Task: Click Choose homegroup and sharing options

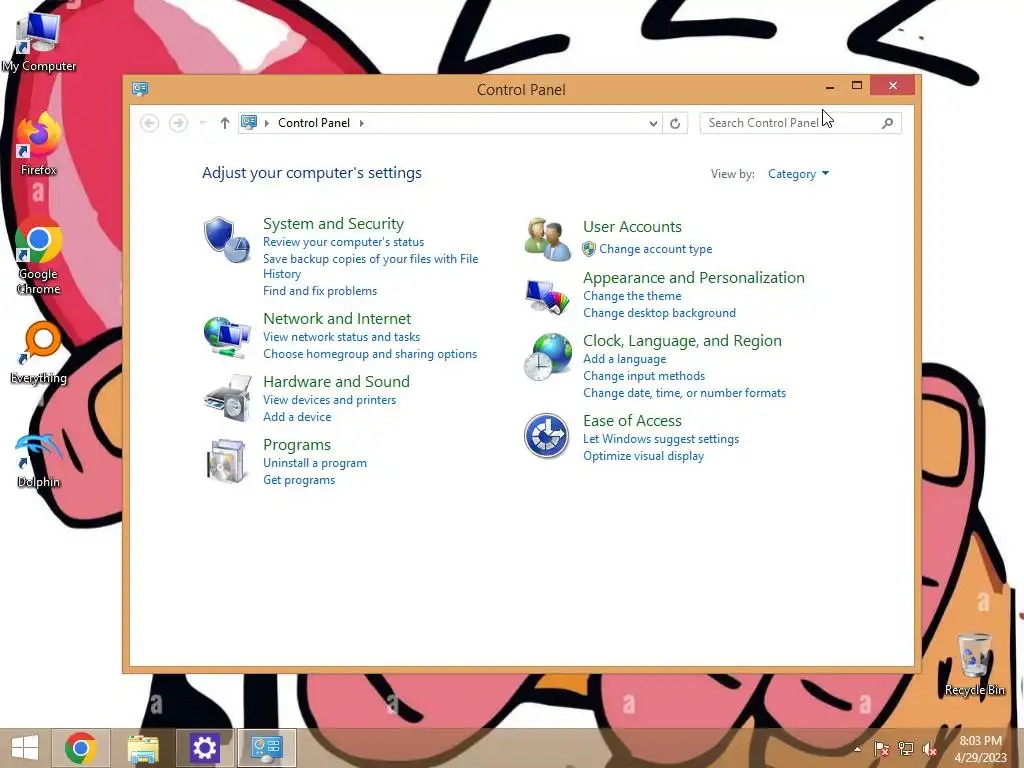Action: [370, 354]
